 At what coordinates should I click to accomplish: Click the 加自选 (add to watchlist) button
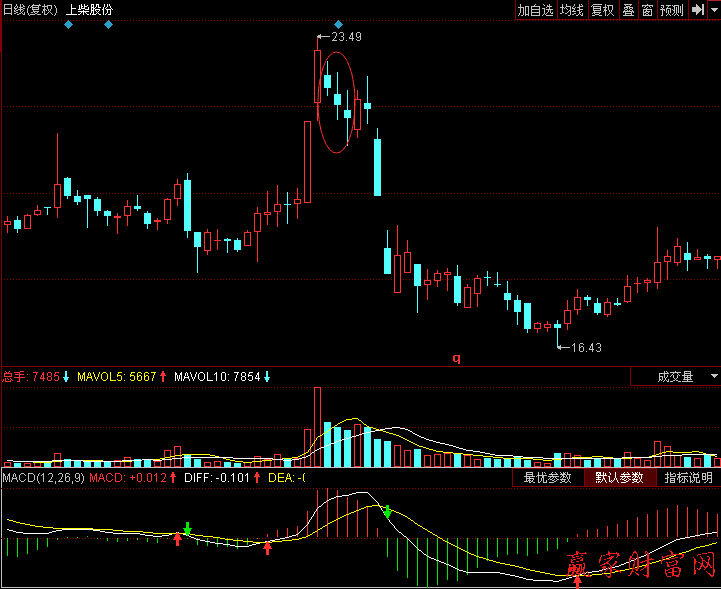[x=535, y=10]
